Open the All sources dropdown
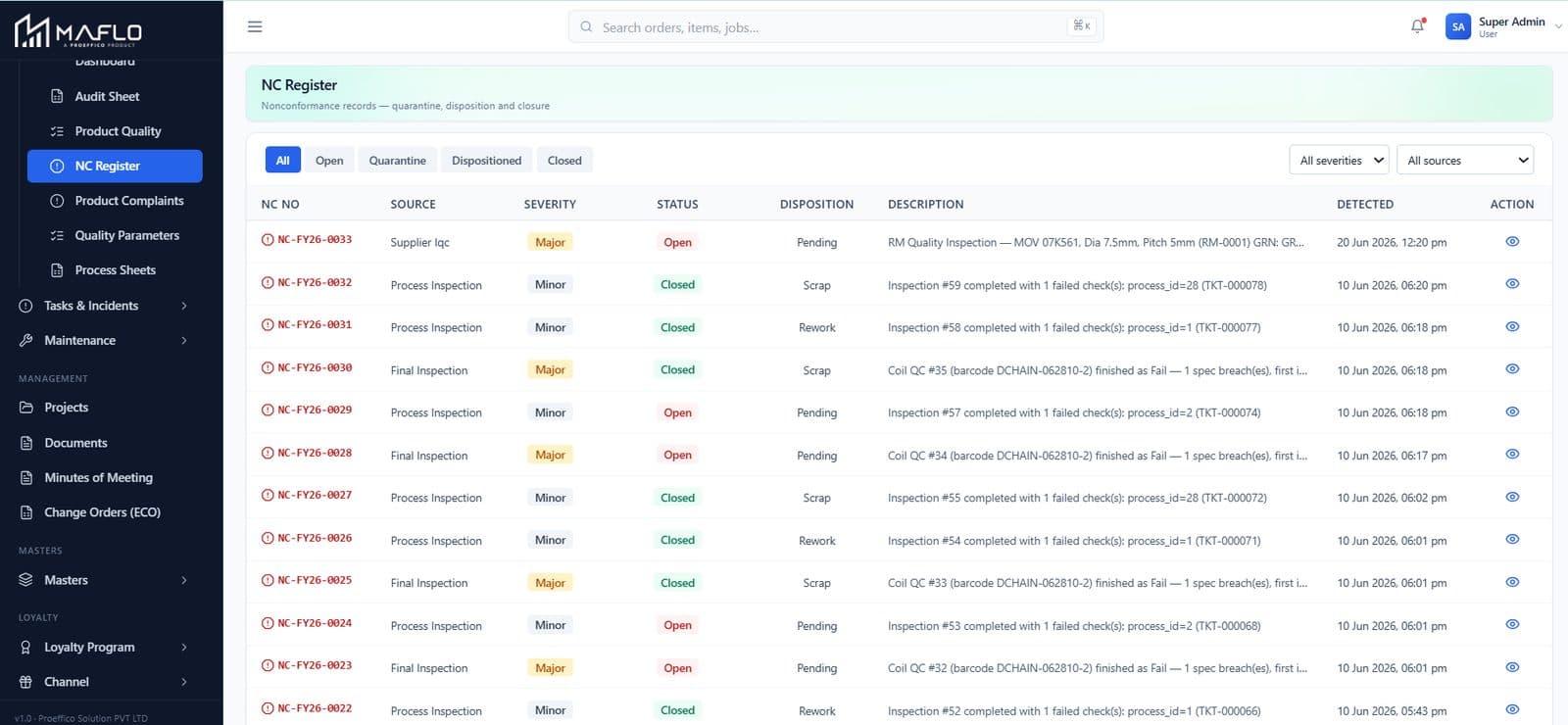Viewport: 1568px width, 725px height. (1465, 160)
